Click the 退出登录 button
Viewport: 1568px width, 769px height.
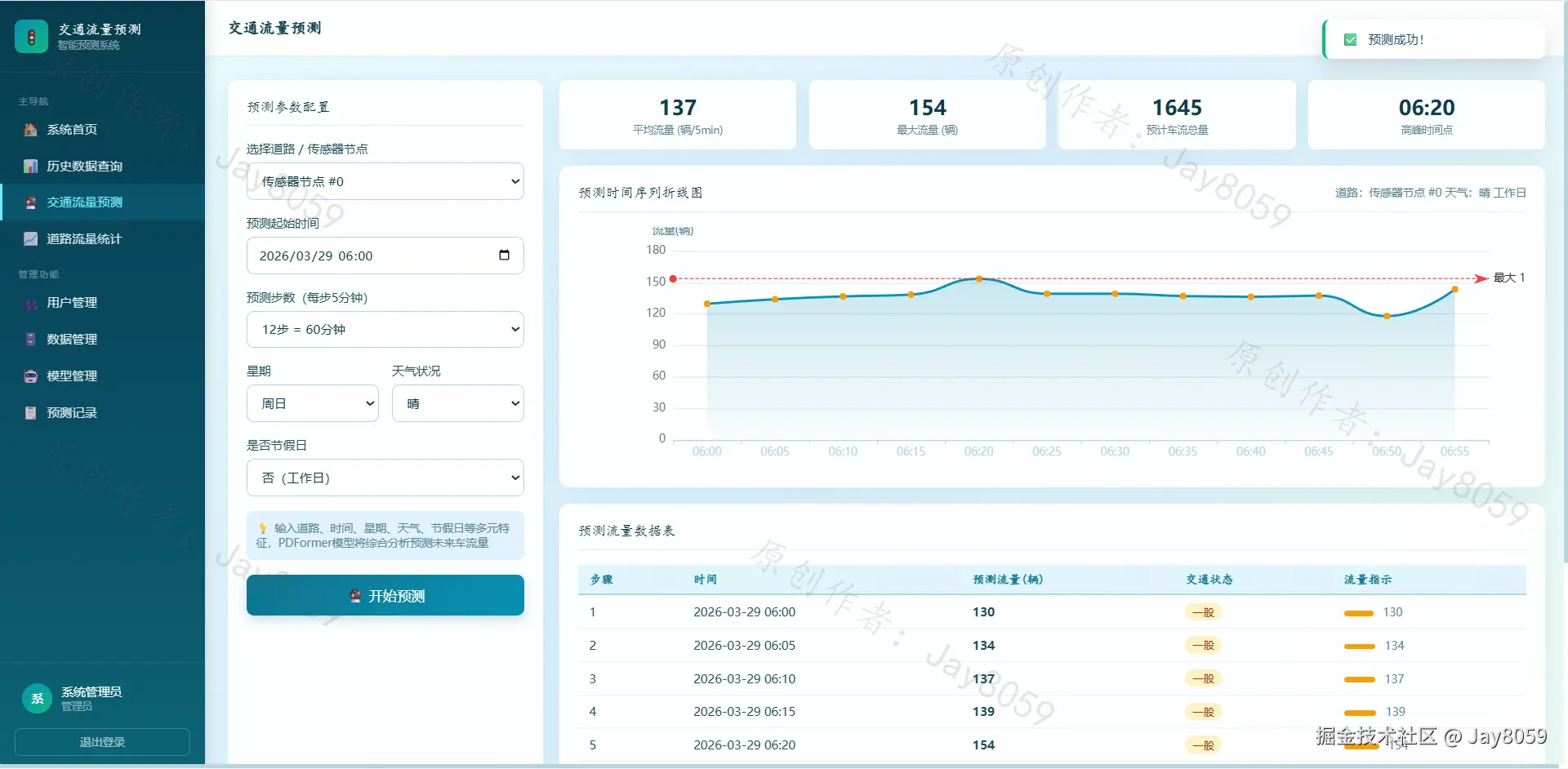(x=102, y=742)
